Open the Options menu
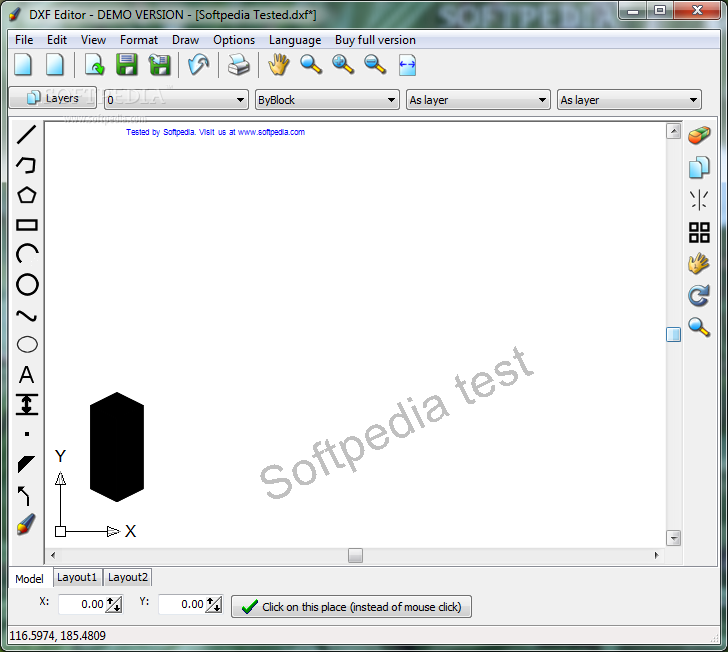 point(234,40)
